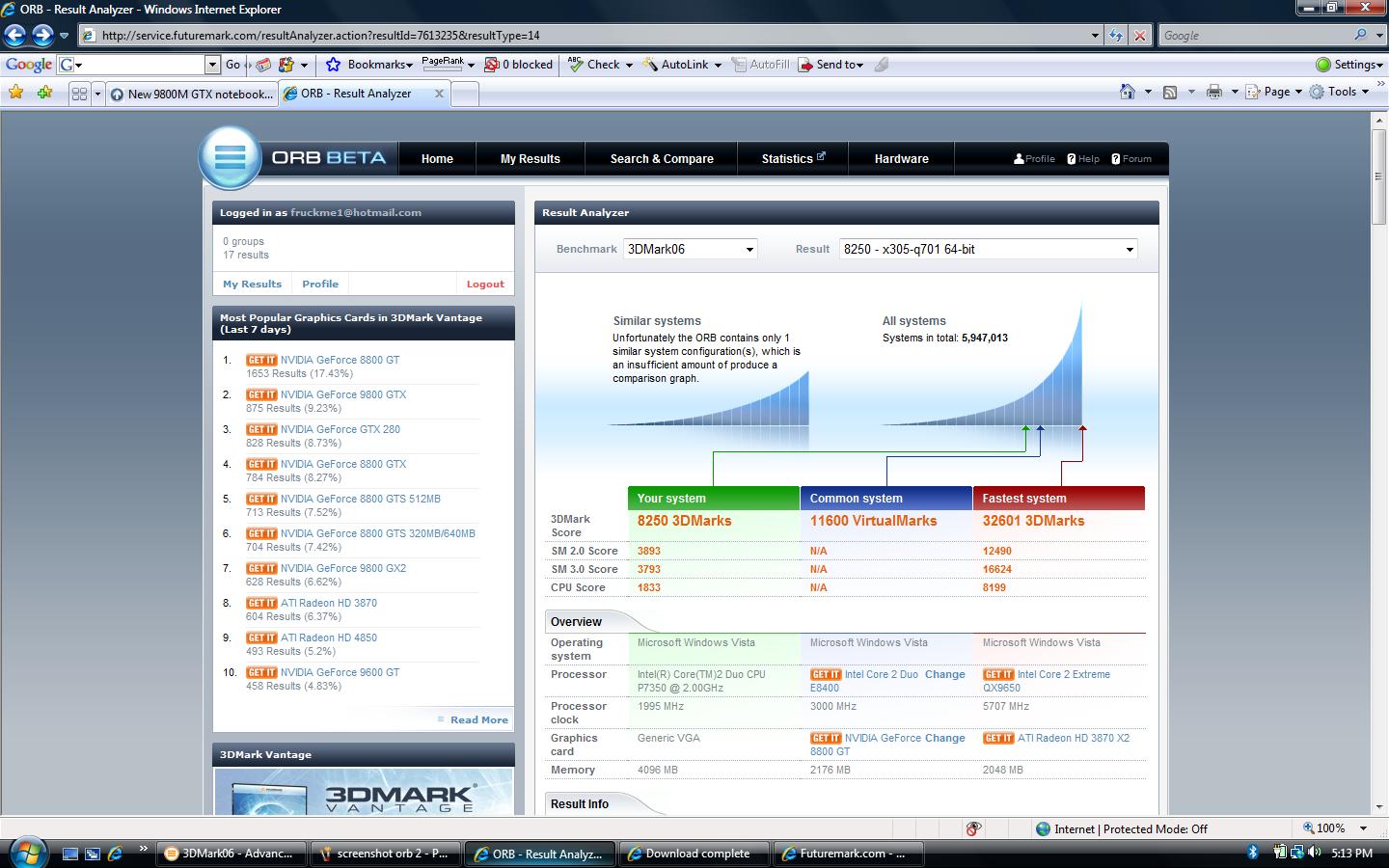Click the Home icon in command bar
The width and height of the screenshot is (1389, 868).
(x=1127, y=92)
